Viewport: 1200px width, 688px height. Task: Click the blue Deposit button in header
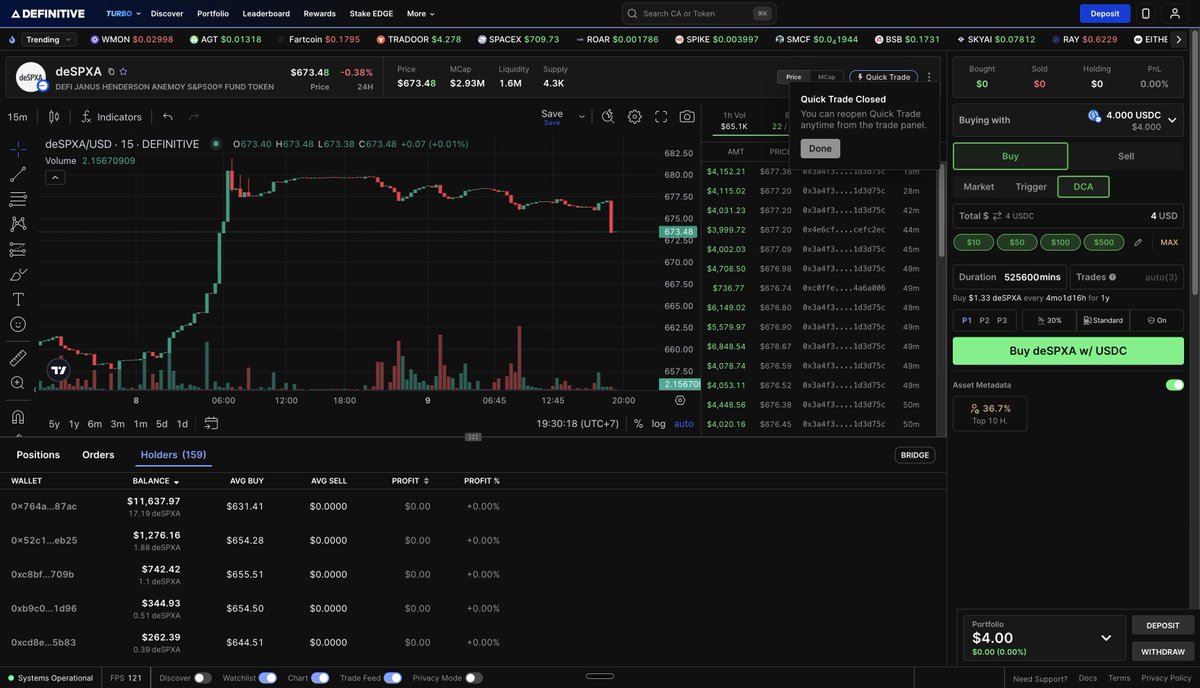coord(1105,14)
